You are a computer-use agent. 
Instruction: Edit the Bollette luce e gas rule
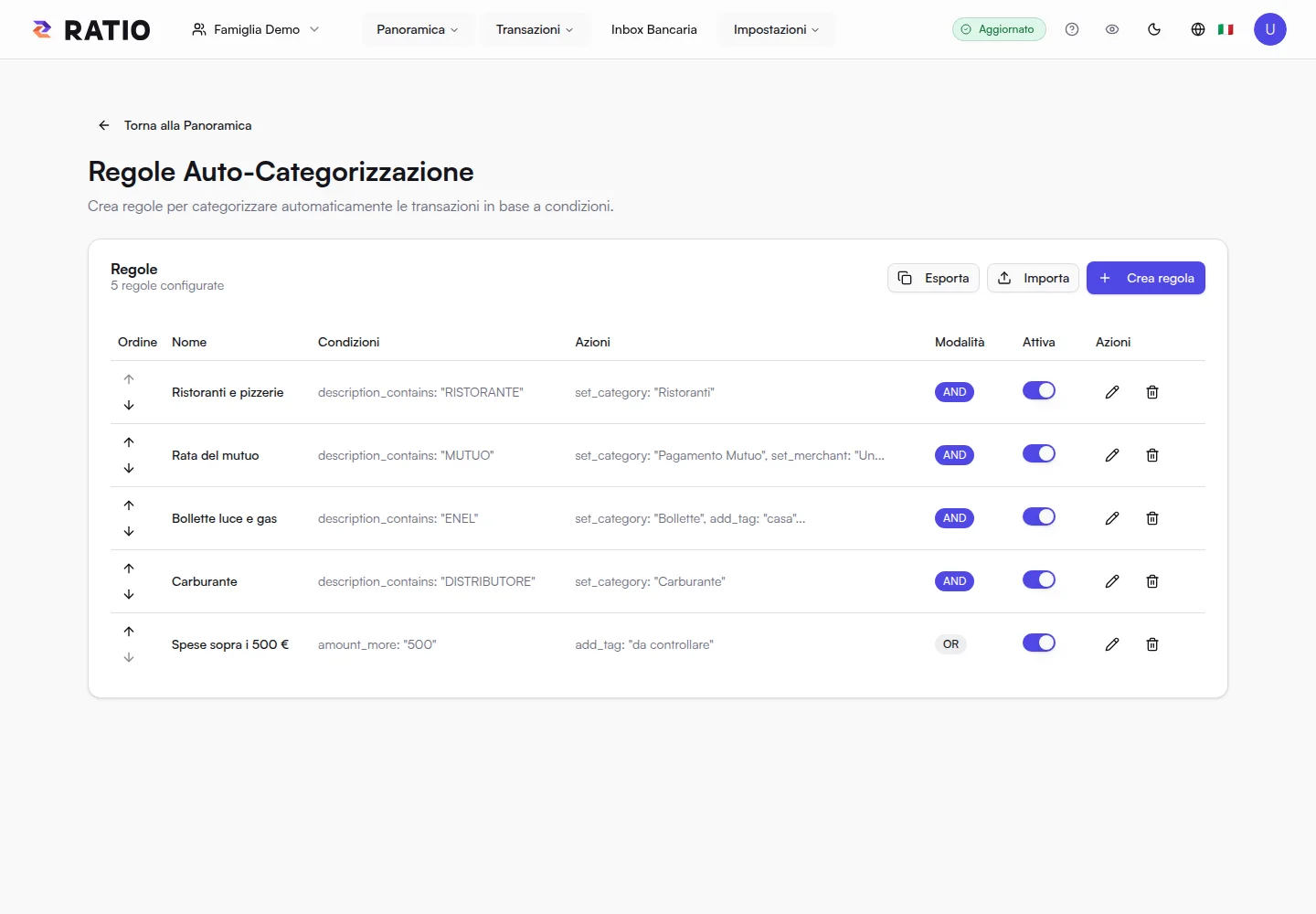(x=1112, y=518)
